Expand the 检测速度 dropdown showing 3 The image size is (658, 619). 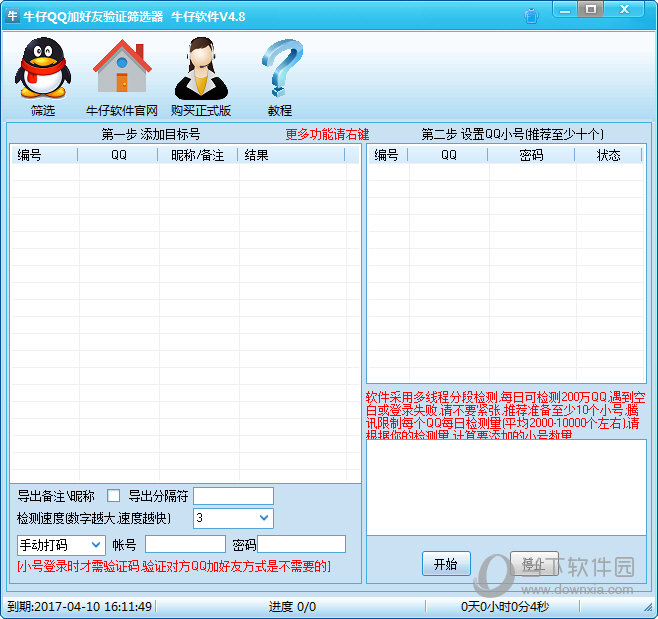point(233,518)
